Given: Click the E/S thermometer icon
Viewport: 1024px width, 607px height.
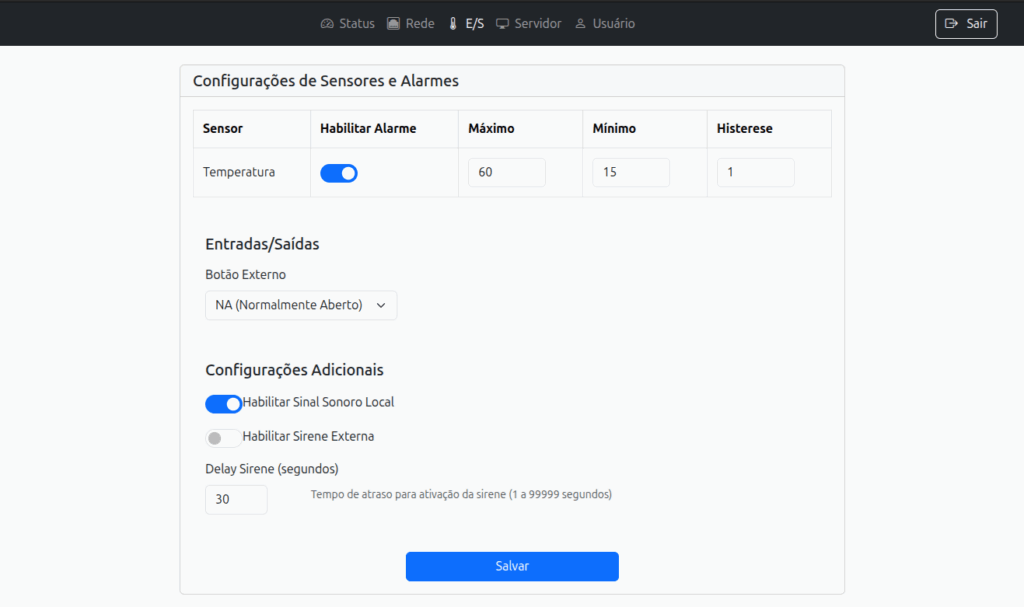Looking at the screenshot, I should tap(453, 24).
